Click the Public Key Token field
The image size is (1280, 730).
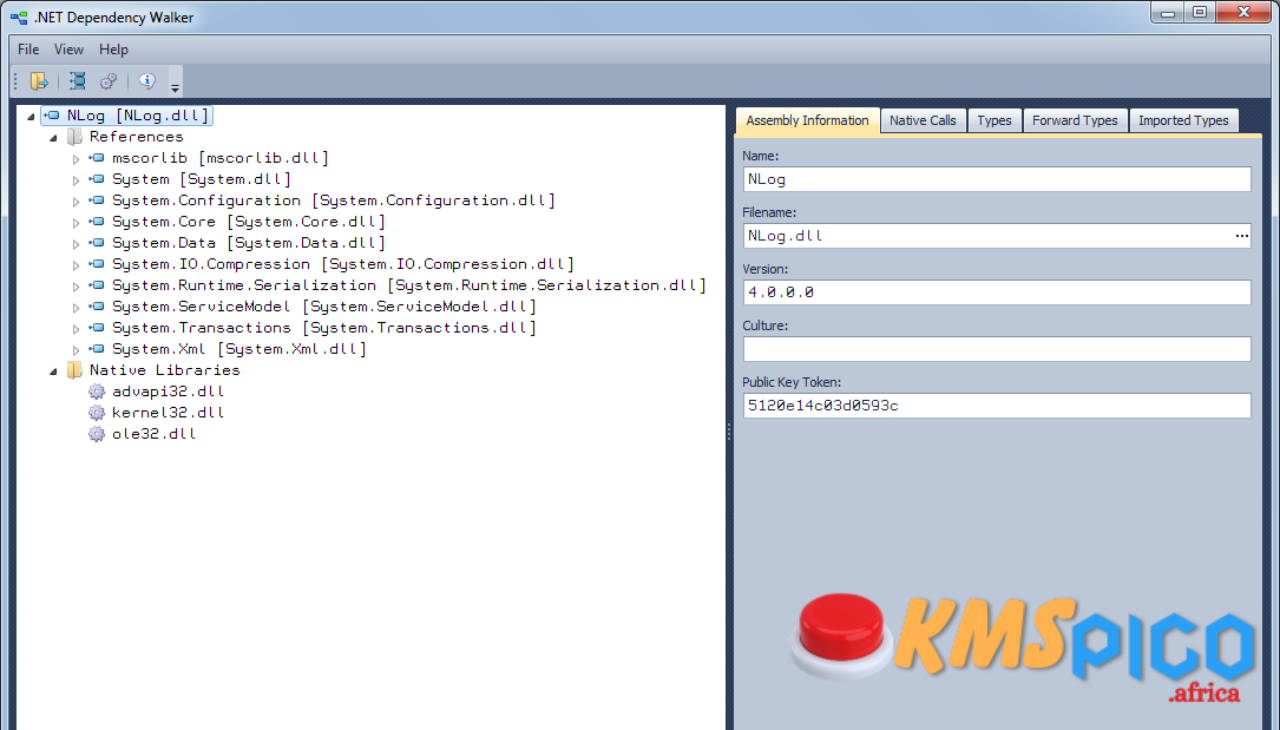[x=997, y=406]
